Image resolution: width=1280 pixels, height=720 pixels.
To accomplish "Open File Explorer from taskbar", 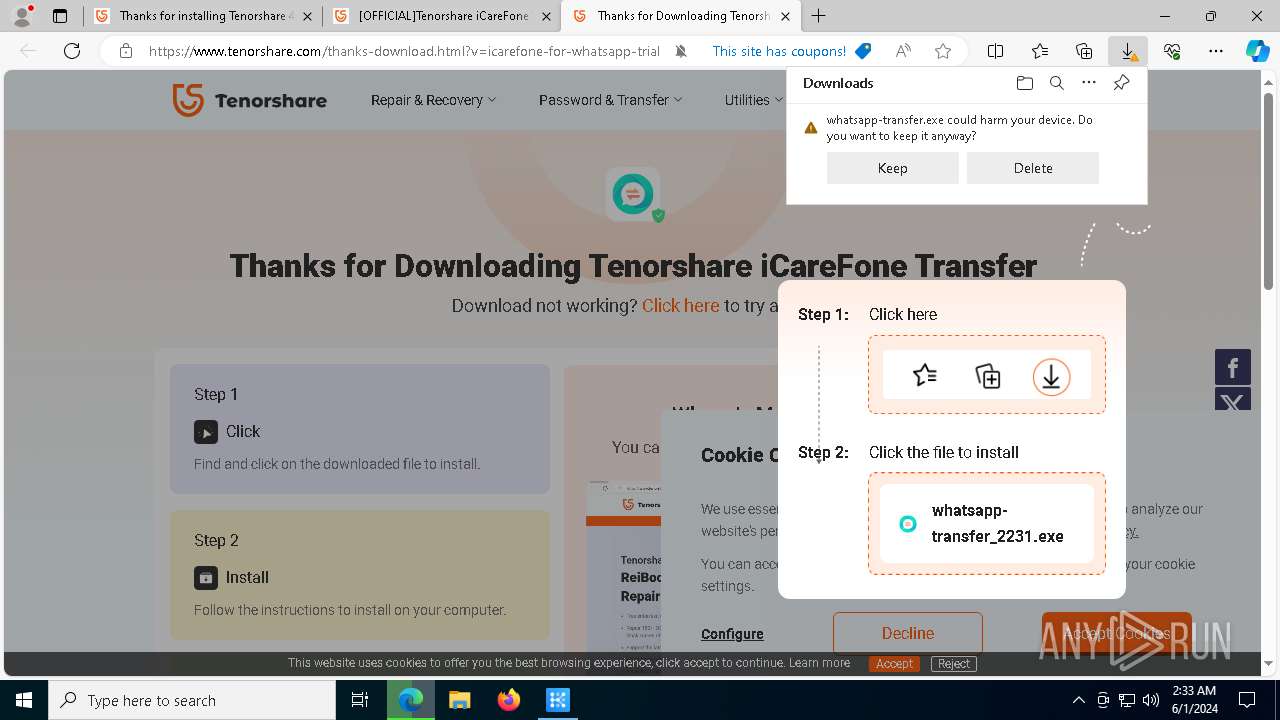I will point(459,700).
